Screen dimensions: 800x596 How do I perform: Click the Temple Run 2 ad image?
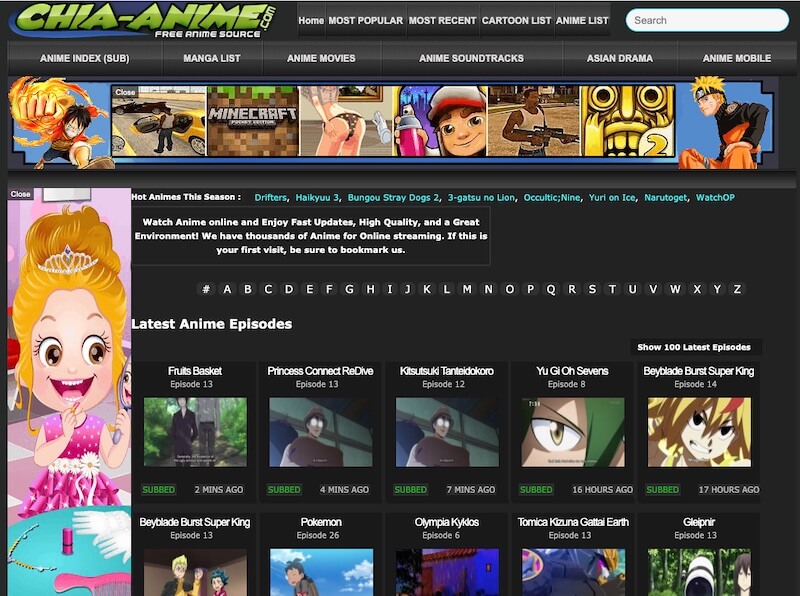628,121
